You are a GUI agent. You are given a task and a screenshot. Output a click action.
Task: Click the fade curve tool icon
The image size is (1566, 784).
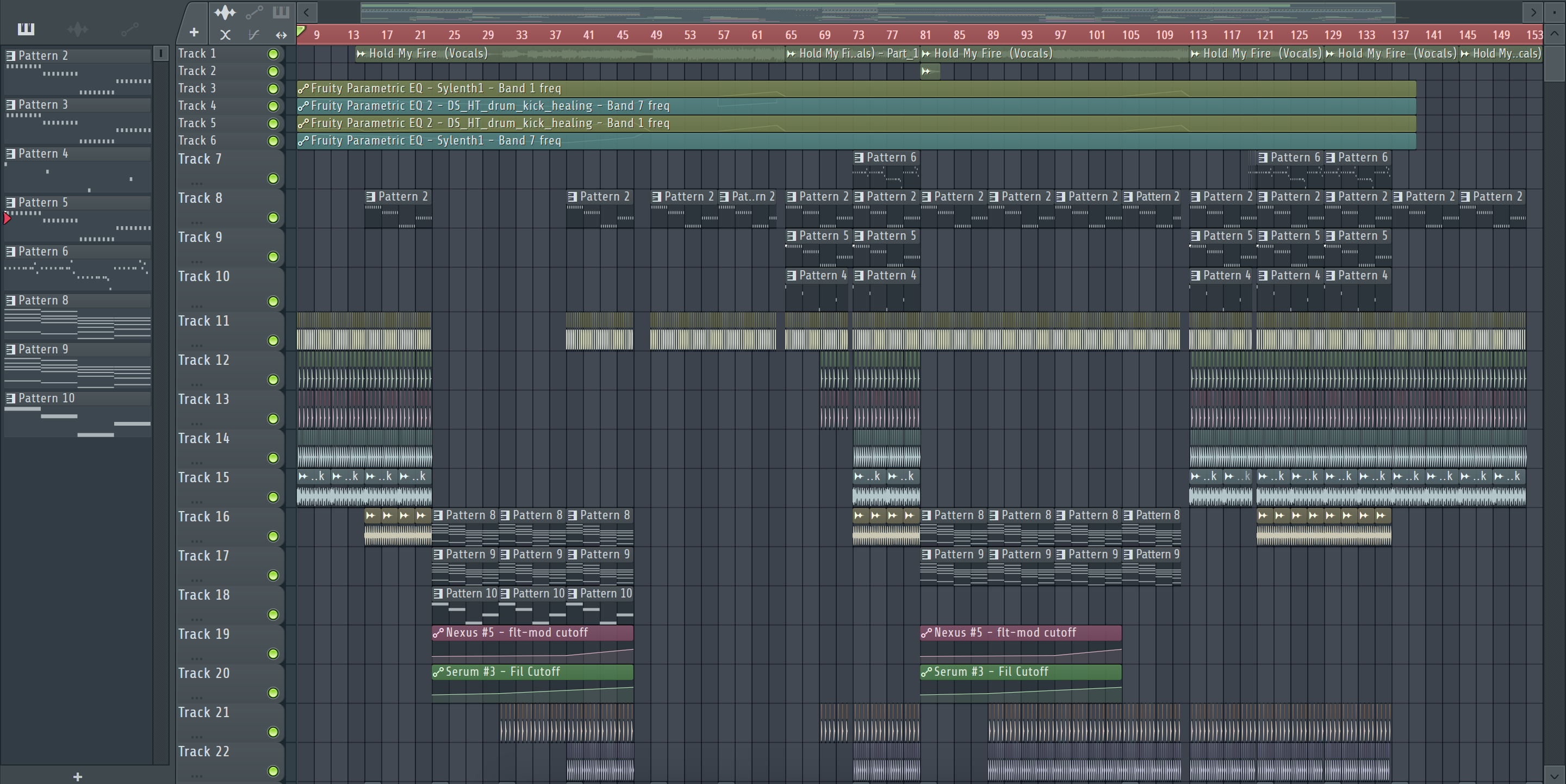click(x=253, y=35)
